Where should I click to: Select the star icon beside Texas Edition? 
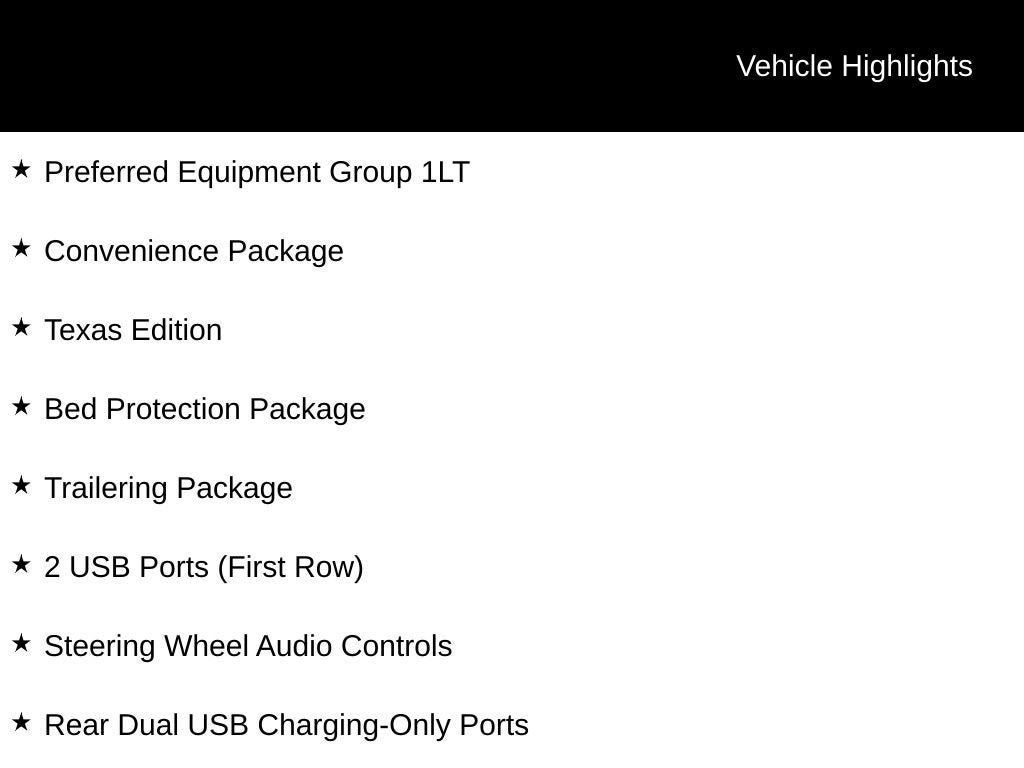[x=21, y=327]
